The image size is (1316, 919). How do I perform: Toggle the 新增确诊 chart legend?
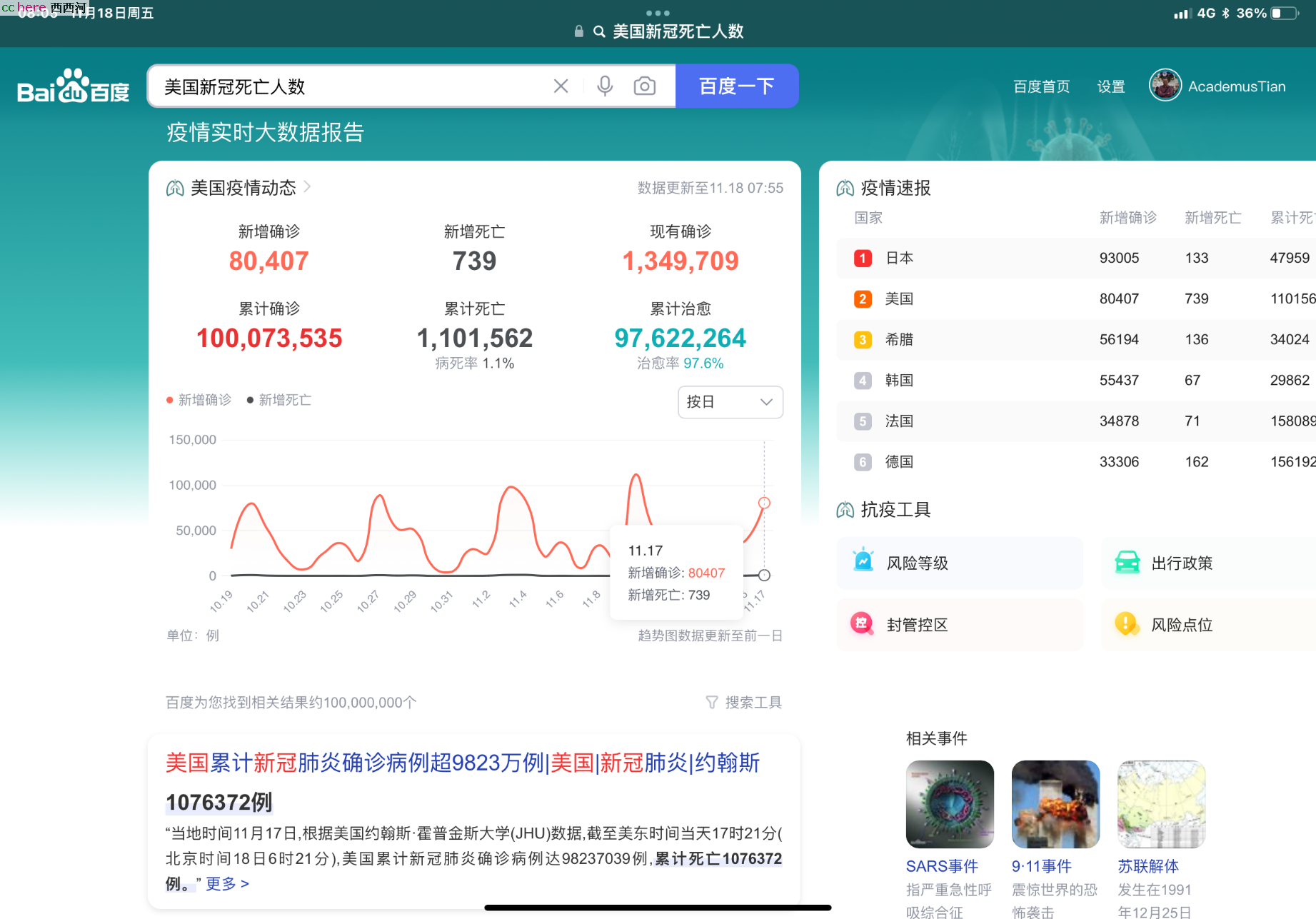199,400
